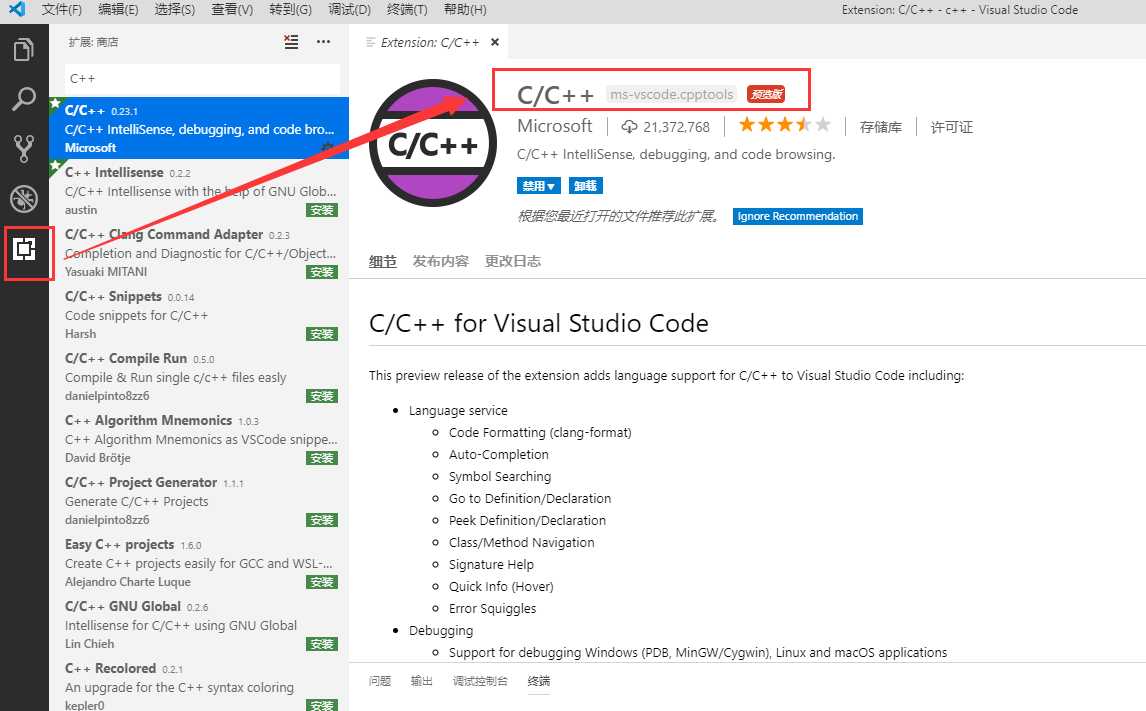Screen dimensions: 1146x711
Task: Open the Search view in activity bar
Action: click(23, 99)
